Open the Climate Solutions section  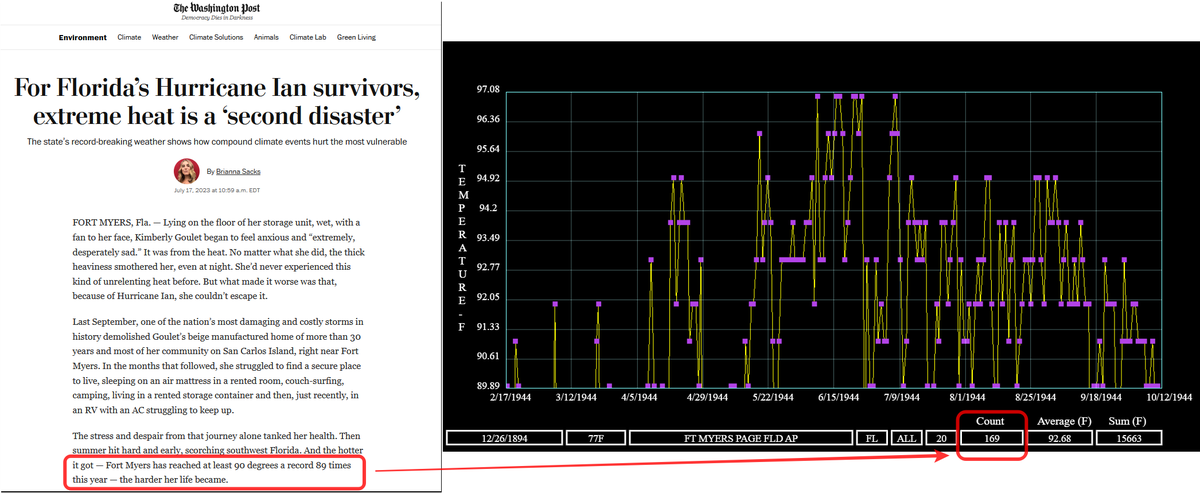pos(216,37)
